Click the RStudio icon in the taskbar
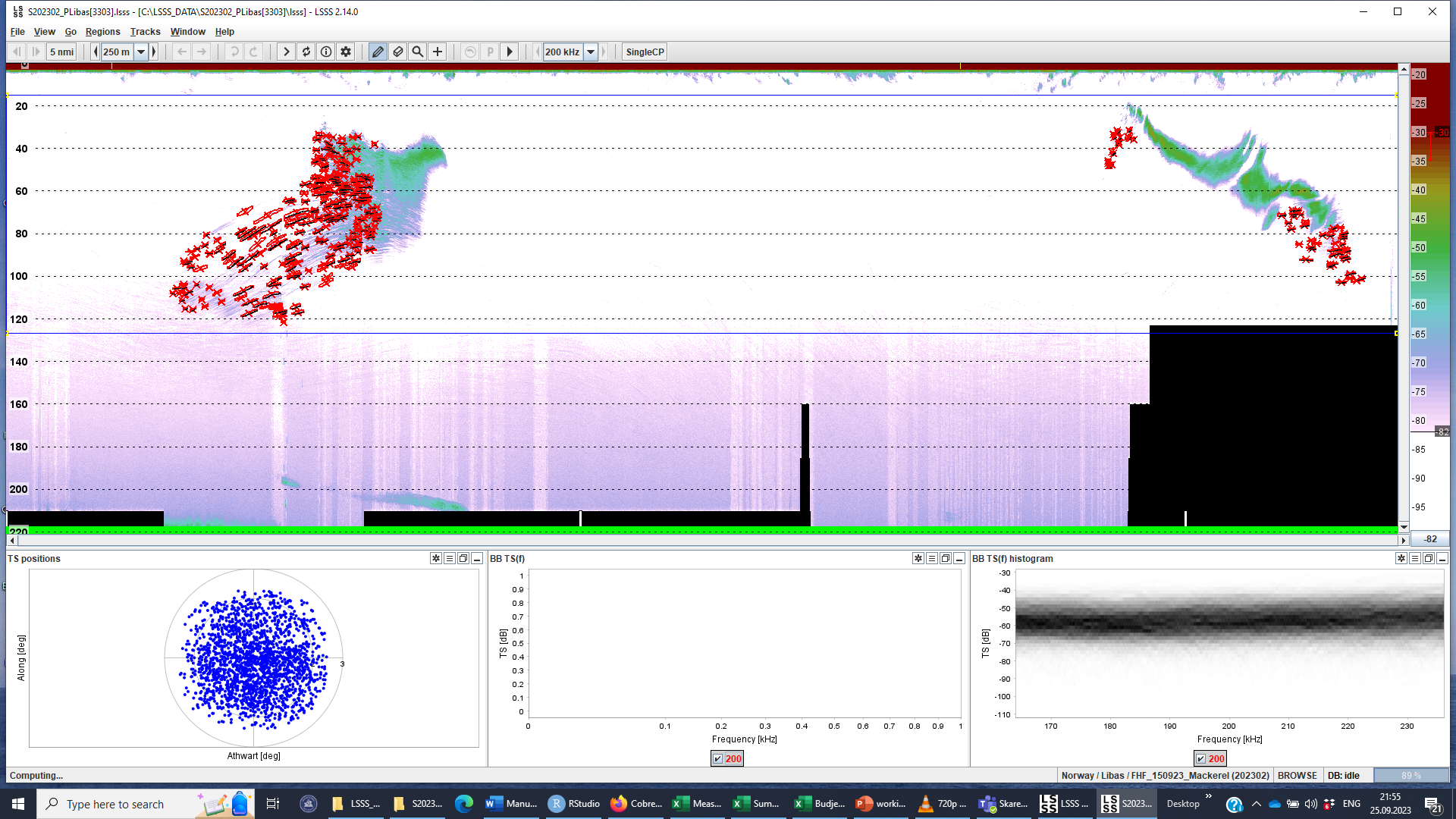1456x819 pixels. tap(557, 804)
